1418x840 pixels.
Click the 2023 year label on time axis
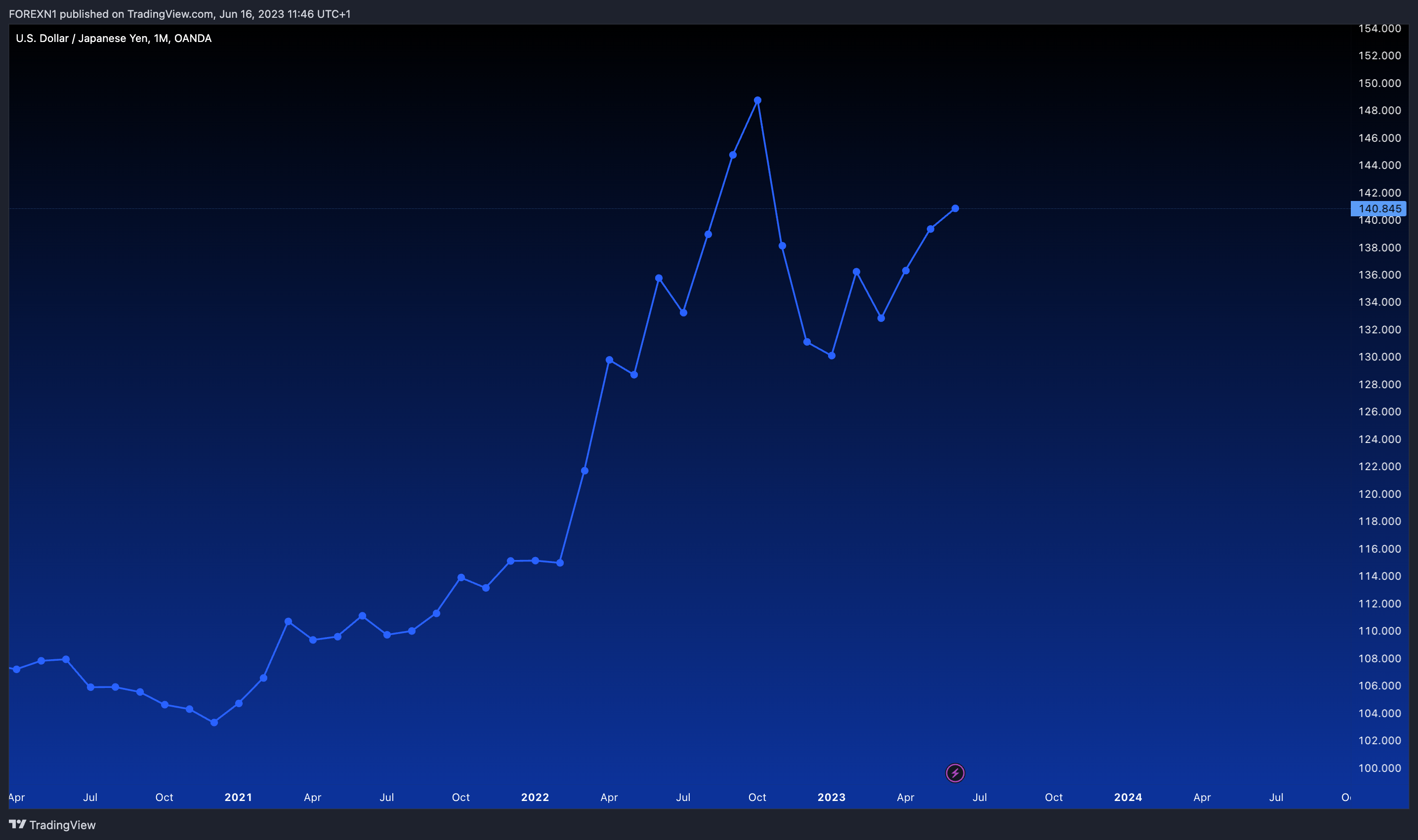(832, 797)
